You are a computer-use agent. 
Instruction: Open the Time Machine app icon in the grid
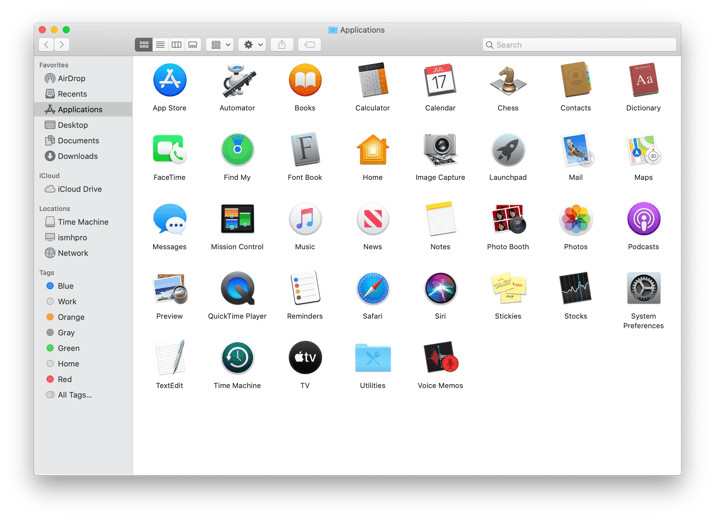click(x=237, y=358)
